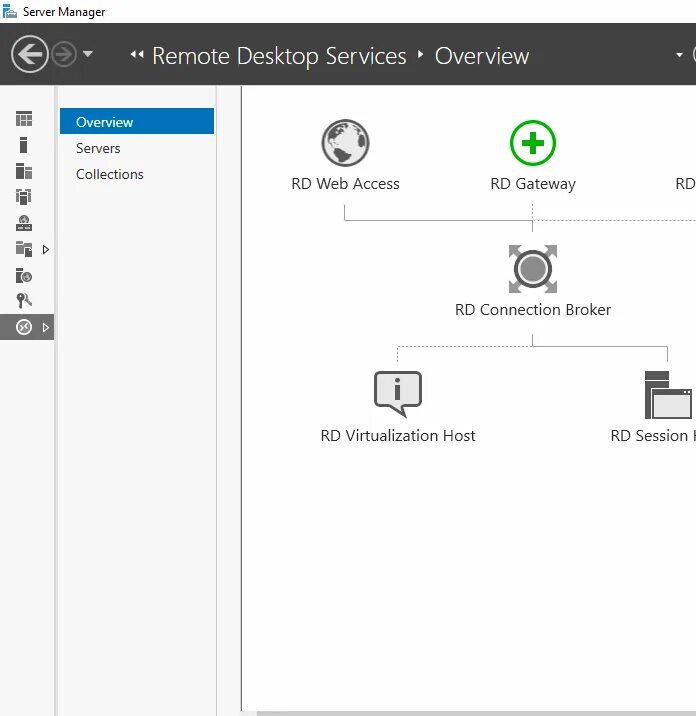696x716 pixels.
Task: Click Remote Desktop Services in the breadcrumb
Action: point(279,56)
